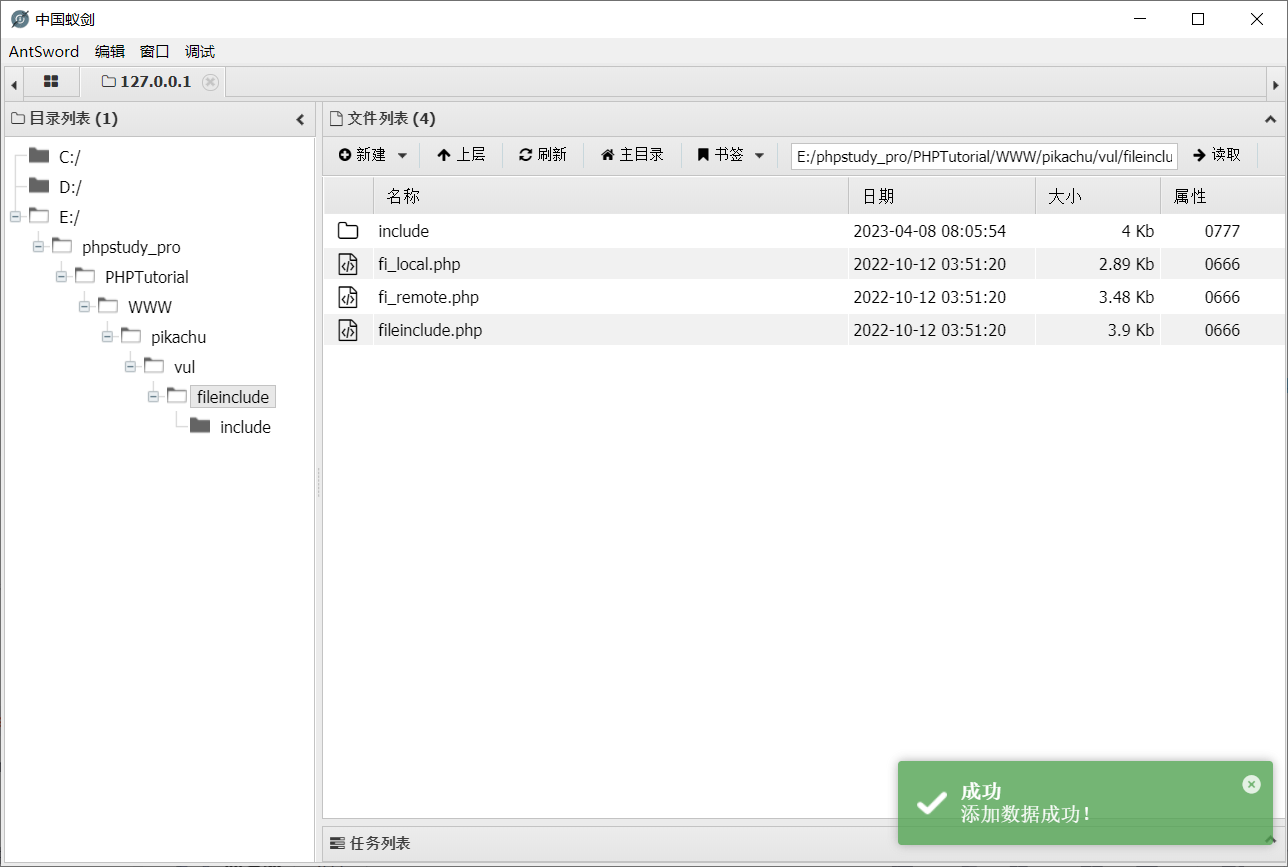Collapse the 目录列表 panel with its arrow

point(300,120)
